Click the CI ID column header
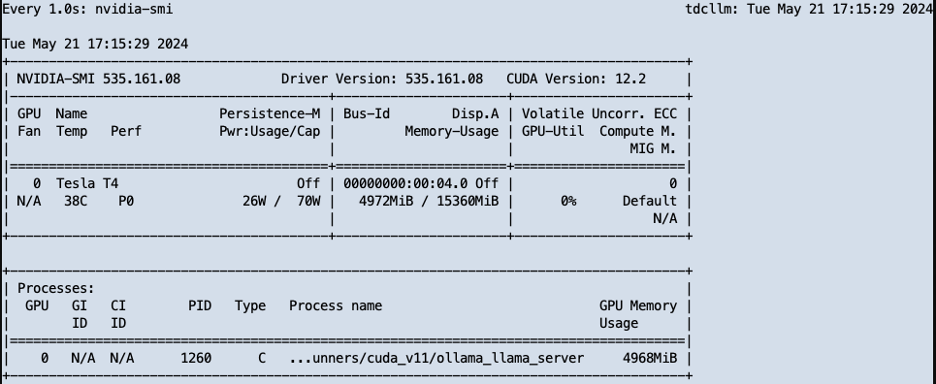 point(118,315)
